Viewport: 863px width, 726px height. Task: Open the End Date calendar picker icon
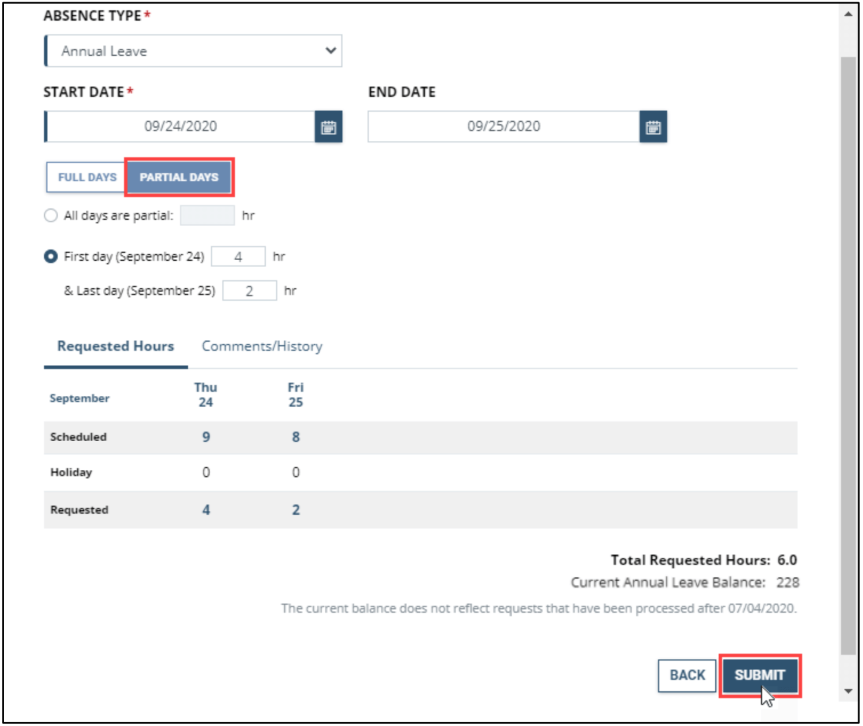coord(654,126)
